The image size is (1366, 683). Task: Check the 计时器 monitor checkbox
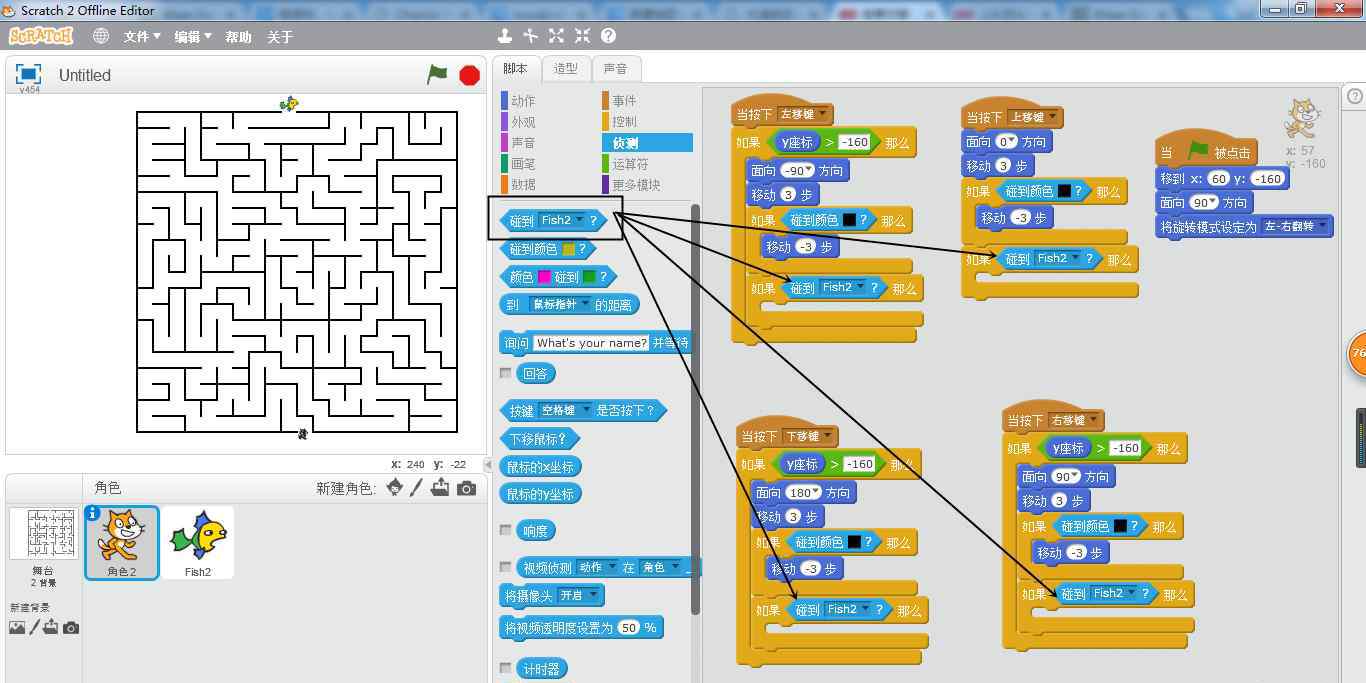[505, 668]
